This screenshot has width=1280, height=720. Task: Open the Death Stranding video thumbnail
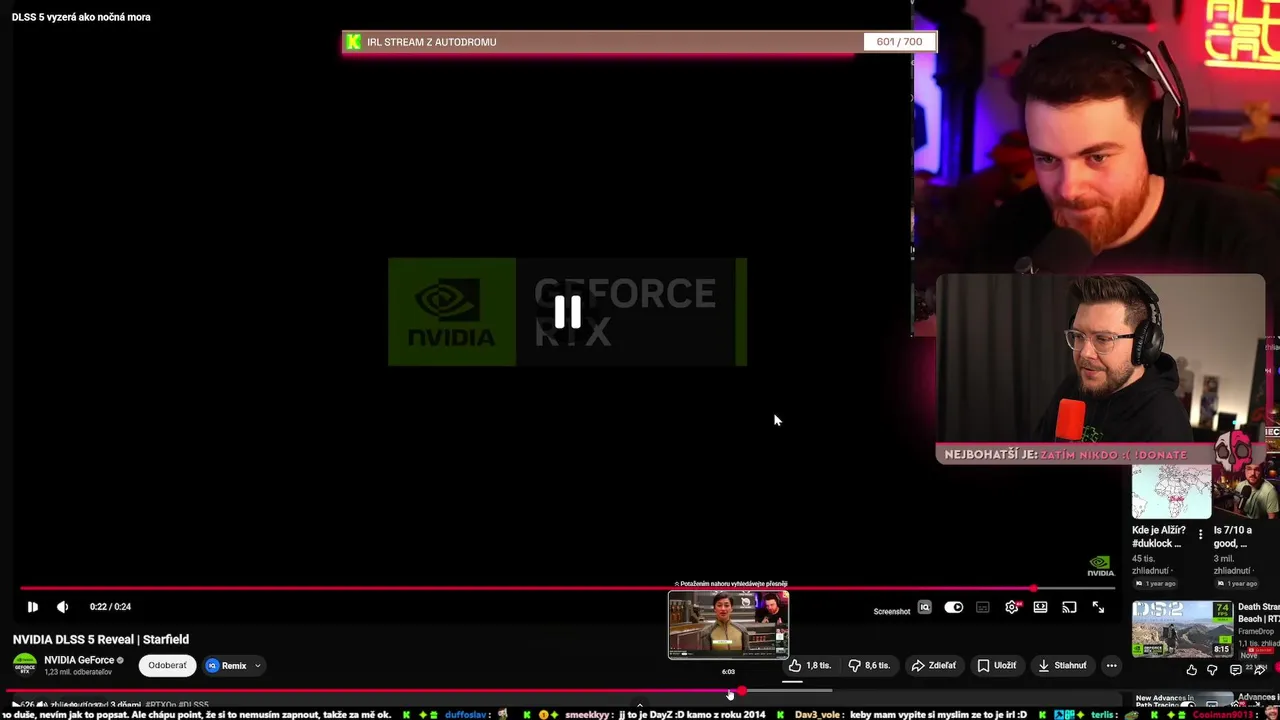(1182, 629)
